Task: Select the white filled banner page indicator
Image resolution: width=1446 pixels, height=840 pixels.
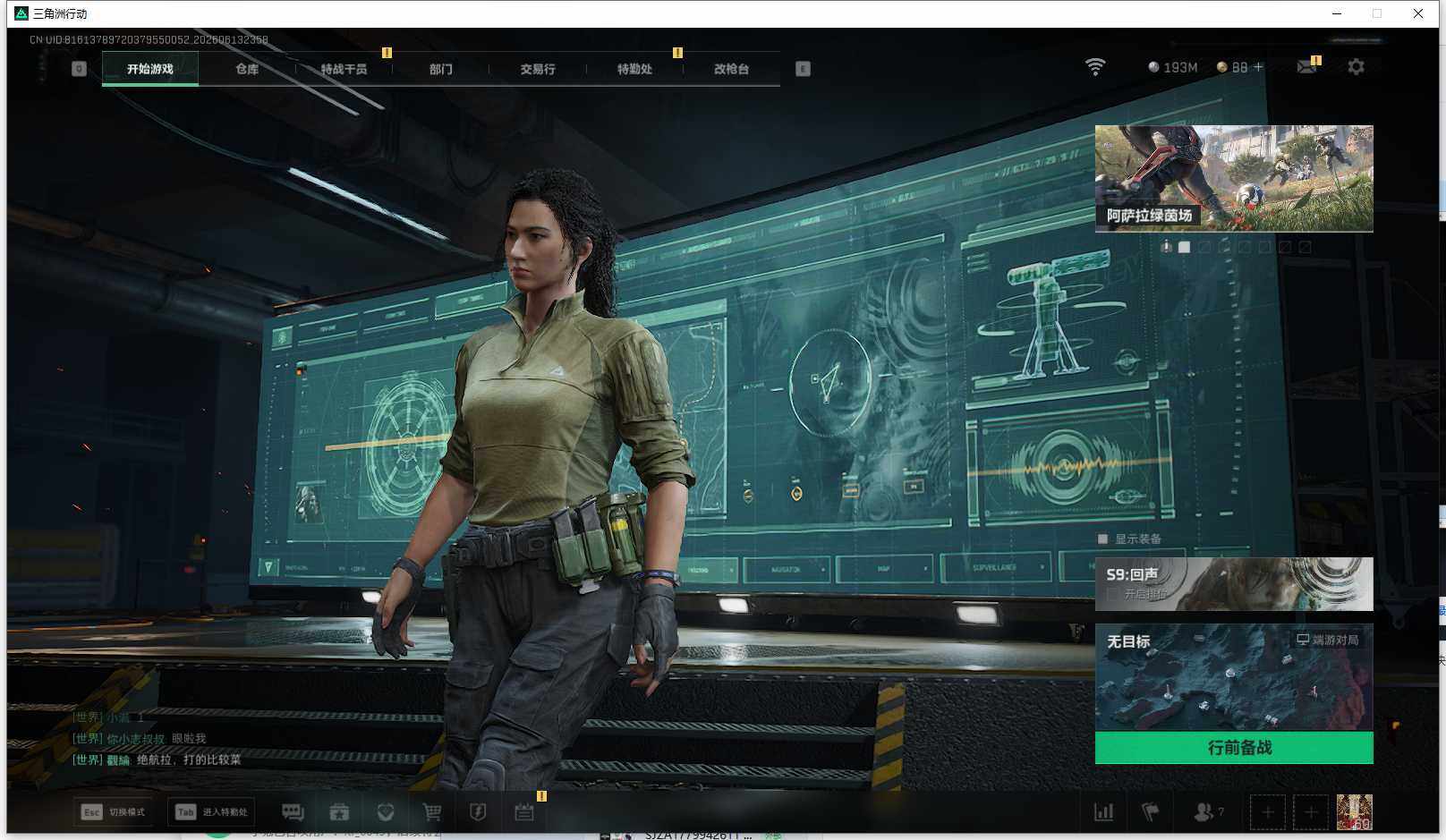Action: (x=1185, y=247)
